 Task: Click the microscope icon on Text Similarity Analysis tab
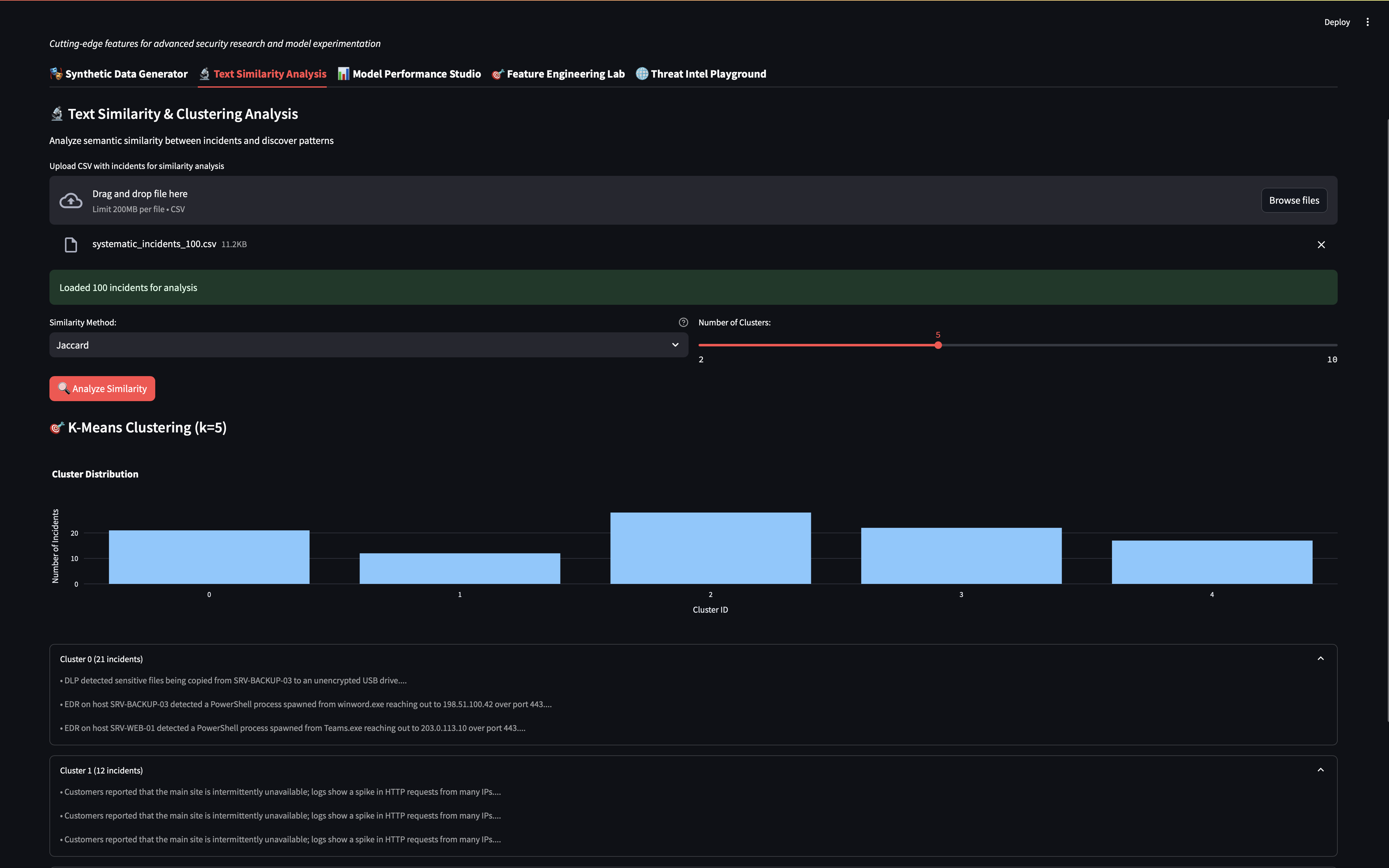tap(204, 74)
